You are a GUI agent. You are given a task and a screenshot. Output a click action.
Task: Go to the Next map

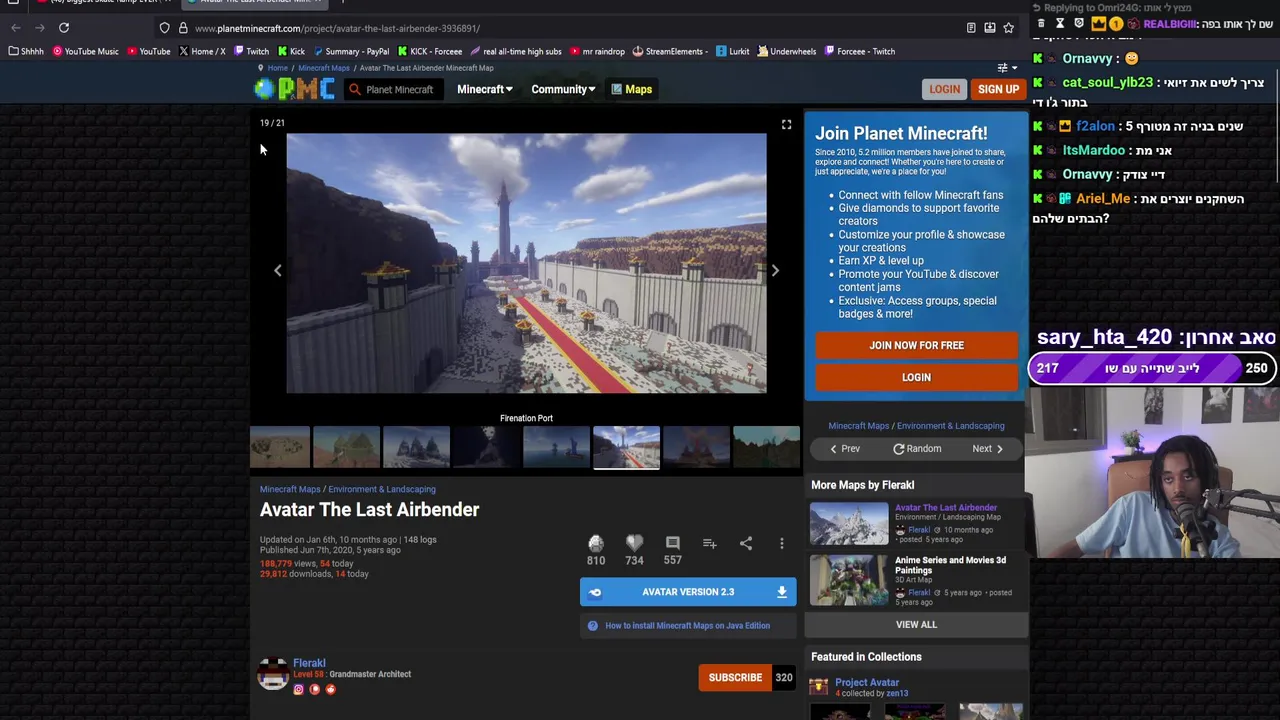(x=988, y=449)
